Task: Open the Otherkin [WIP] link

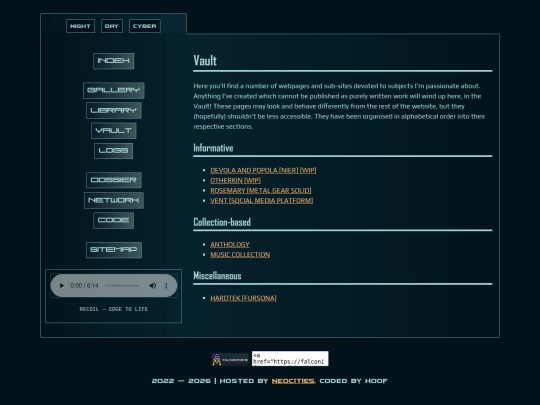Action: (x=235, y=180)
